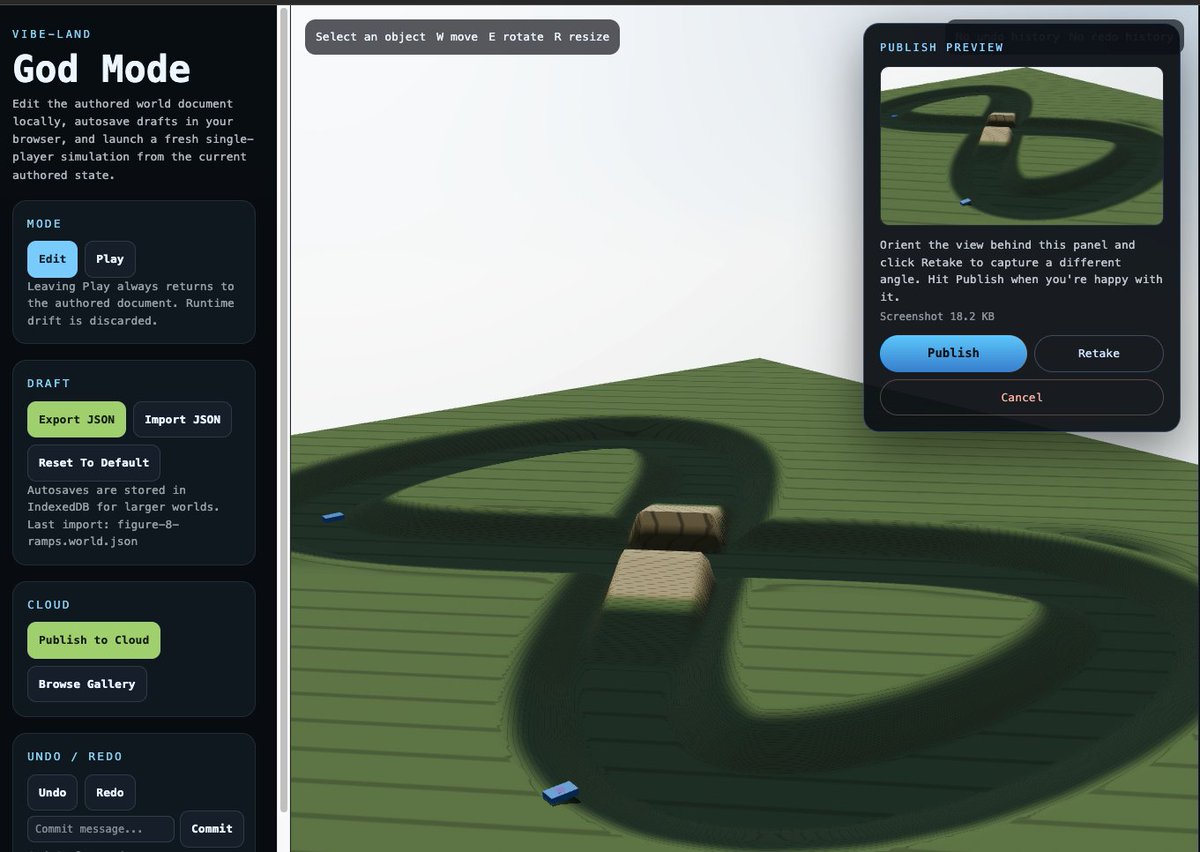The width and height of the screenshot is (1200, 852).
Task: Switch to Play mode
Action: [110, 259]
